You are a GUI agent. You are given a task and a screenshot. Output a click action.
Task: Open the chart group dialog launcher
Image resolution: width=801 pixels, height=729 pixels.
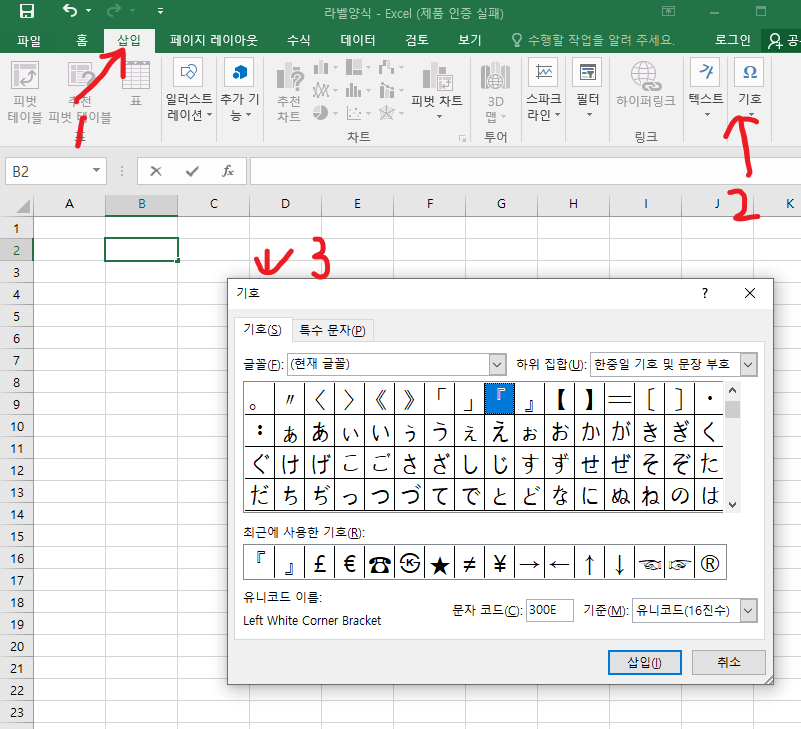[462, 138]
